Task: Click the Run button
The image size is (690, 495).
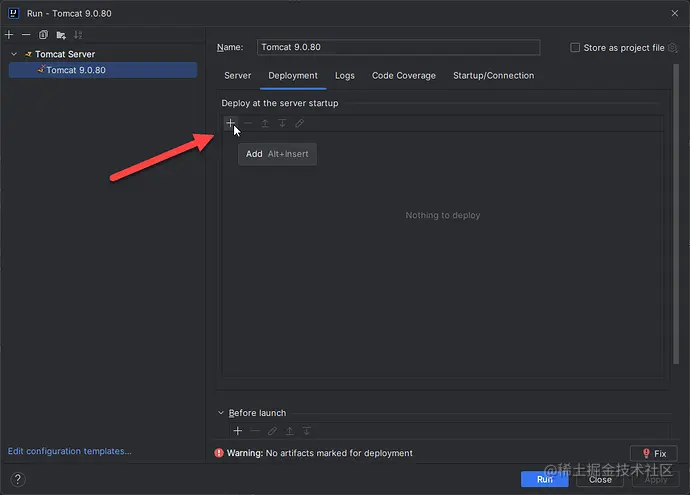Action: point(544,479)
